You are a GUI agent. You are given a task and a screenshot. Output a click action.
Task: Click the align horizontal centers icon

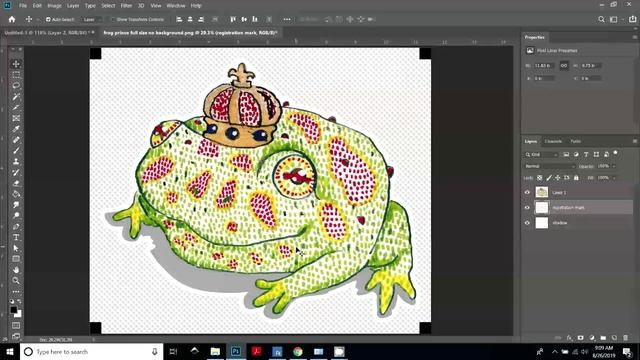click(x=190, y=19)
